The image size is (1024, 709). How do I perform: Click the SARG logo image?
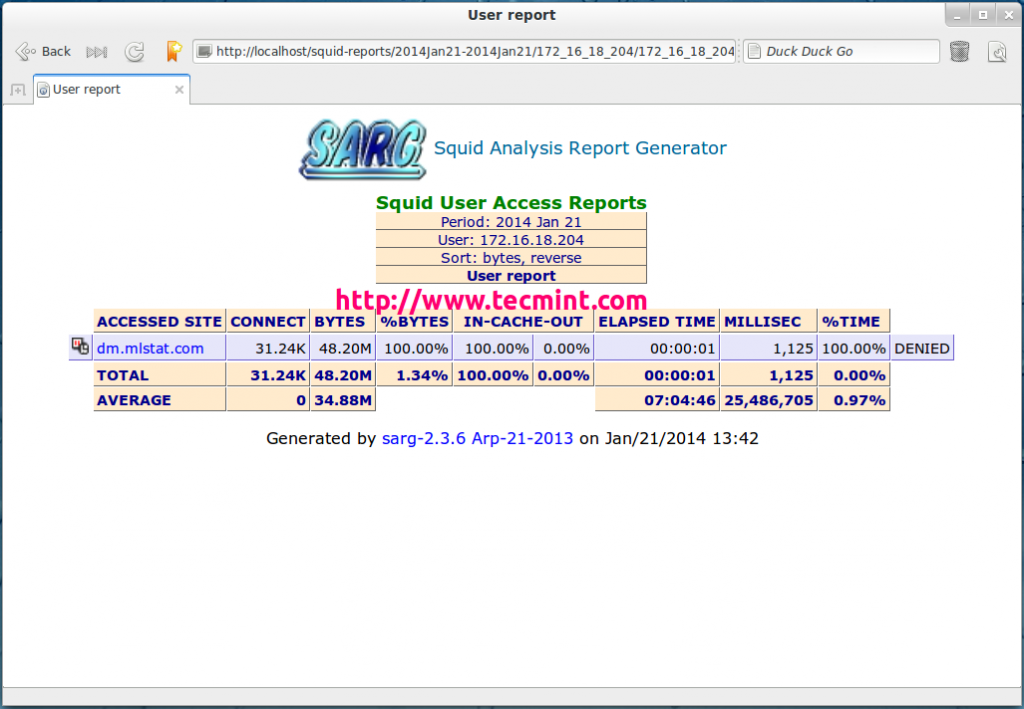(362, 148)
